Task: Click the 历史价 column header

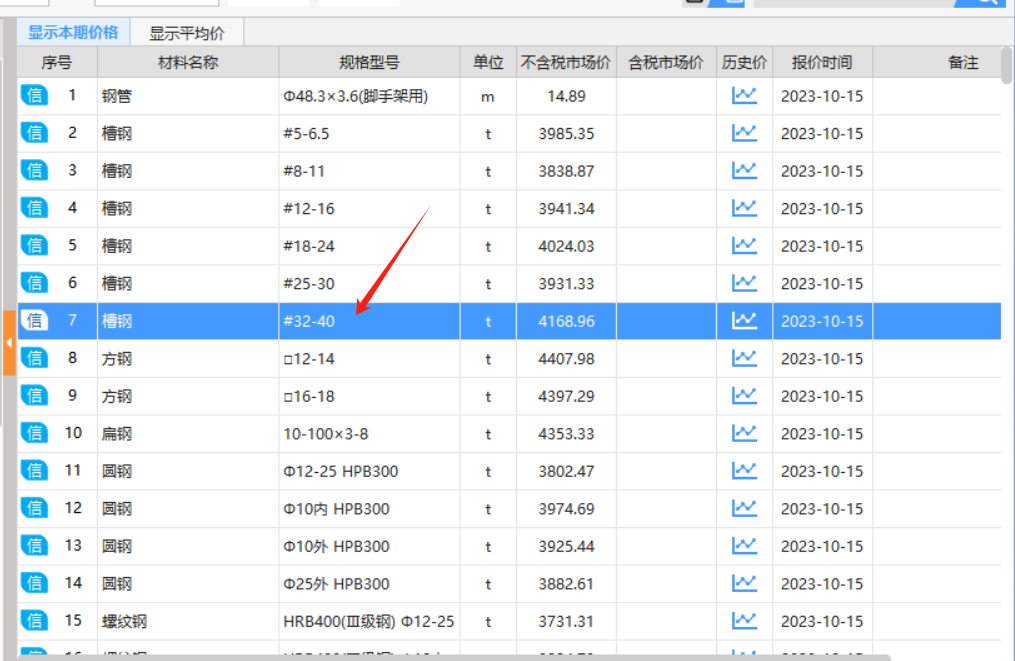Action: coord(744,63)
